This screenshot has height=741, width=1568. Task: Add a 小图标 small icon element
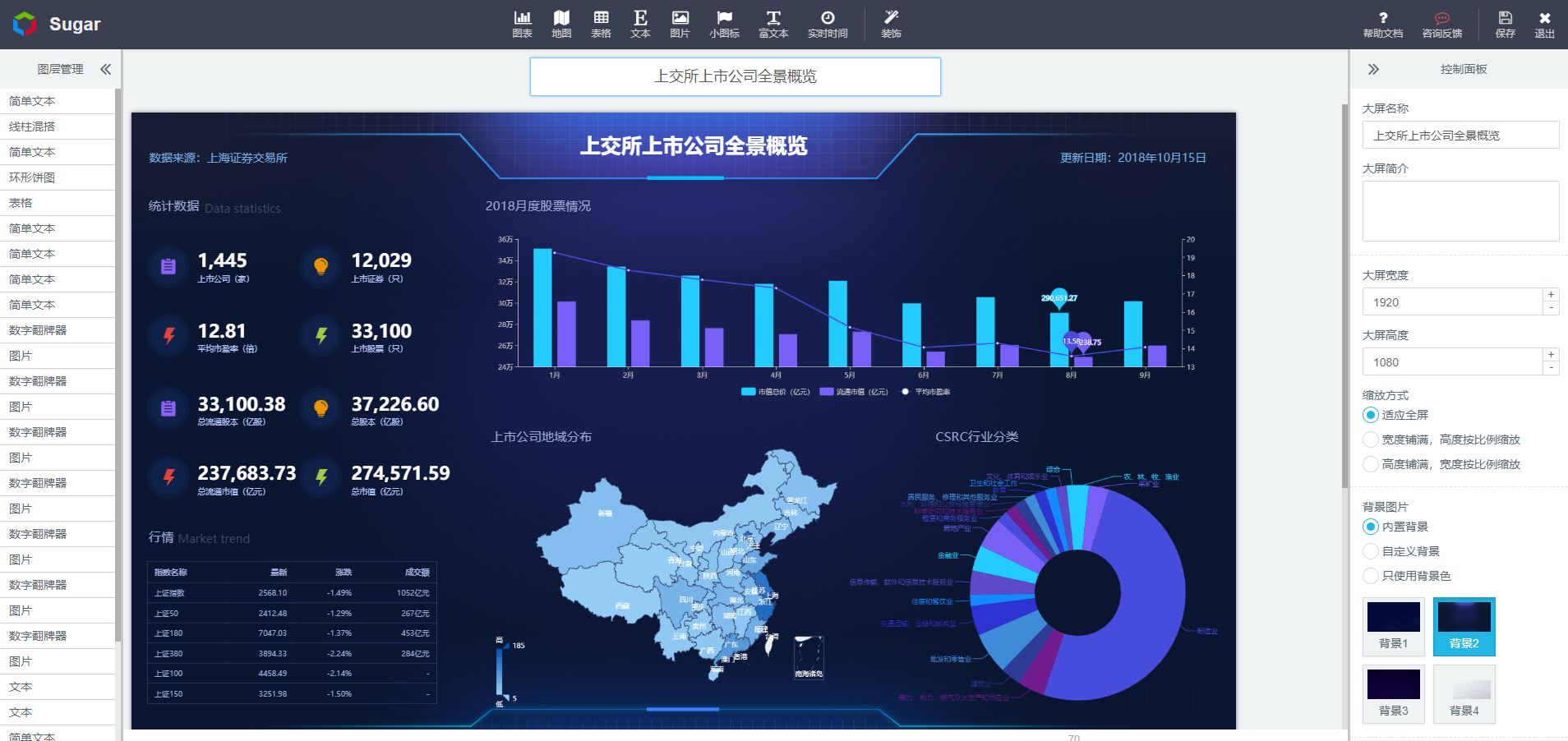[724, 25]
